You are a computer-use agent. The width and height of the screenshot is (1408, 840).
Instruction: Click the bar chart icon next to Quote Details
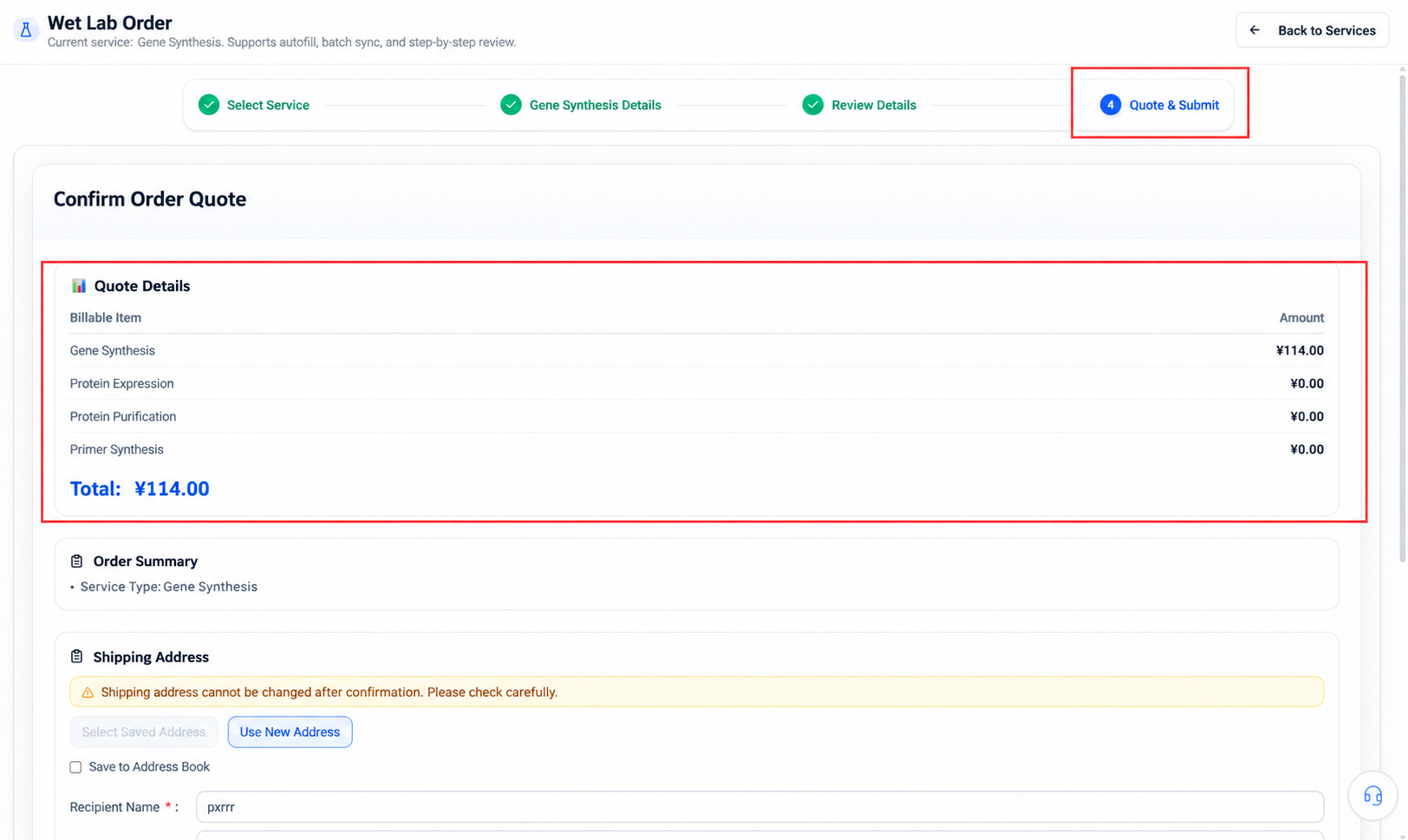[x=79, y=286]
